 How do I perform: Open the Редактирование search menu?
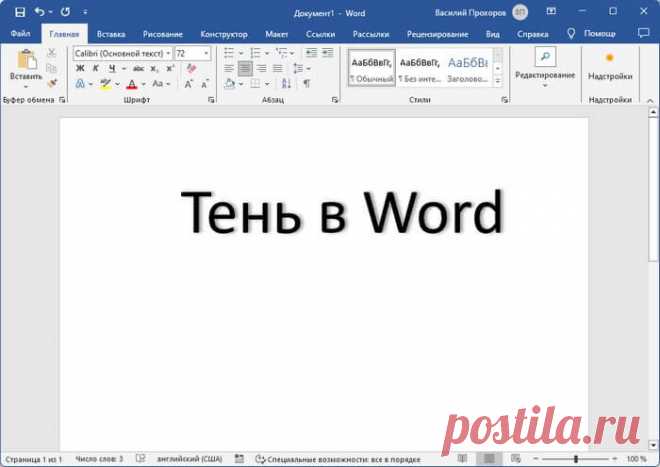click(x=545, y=67)
